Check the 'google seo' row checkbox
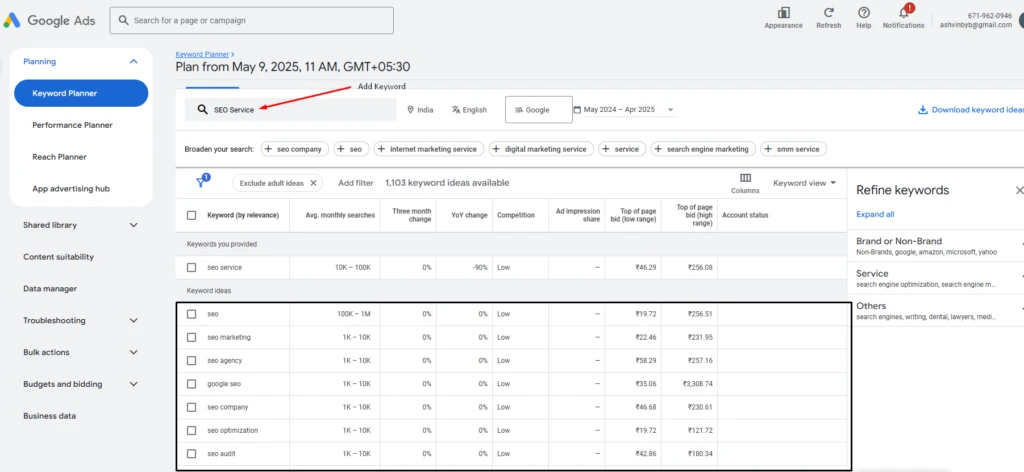Screen dimensions: 1024x472 [x=191, y=384]
